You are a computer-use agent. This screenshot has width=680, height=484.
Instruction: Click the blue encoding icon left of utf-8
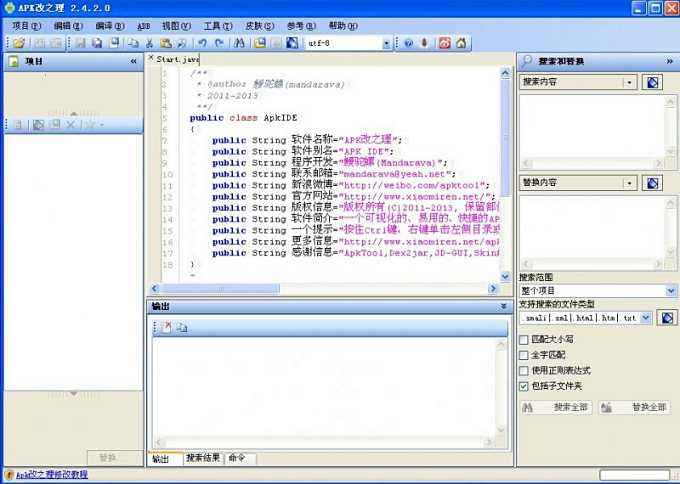[x=292, y=43]
